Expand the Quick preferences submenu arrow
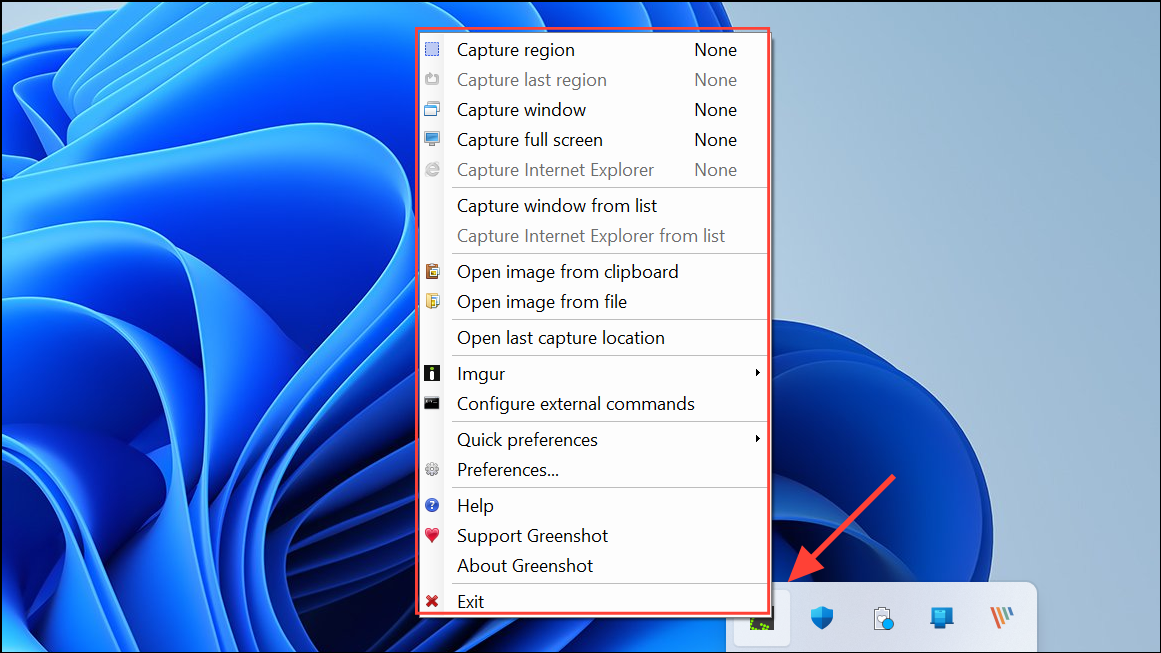This screenshot has width=1161, height=653. (x=757, y=439)
